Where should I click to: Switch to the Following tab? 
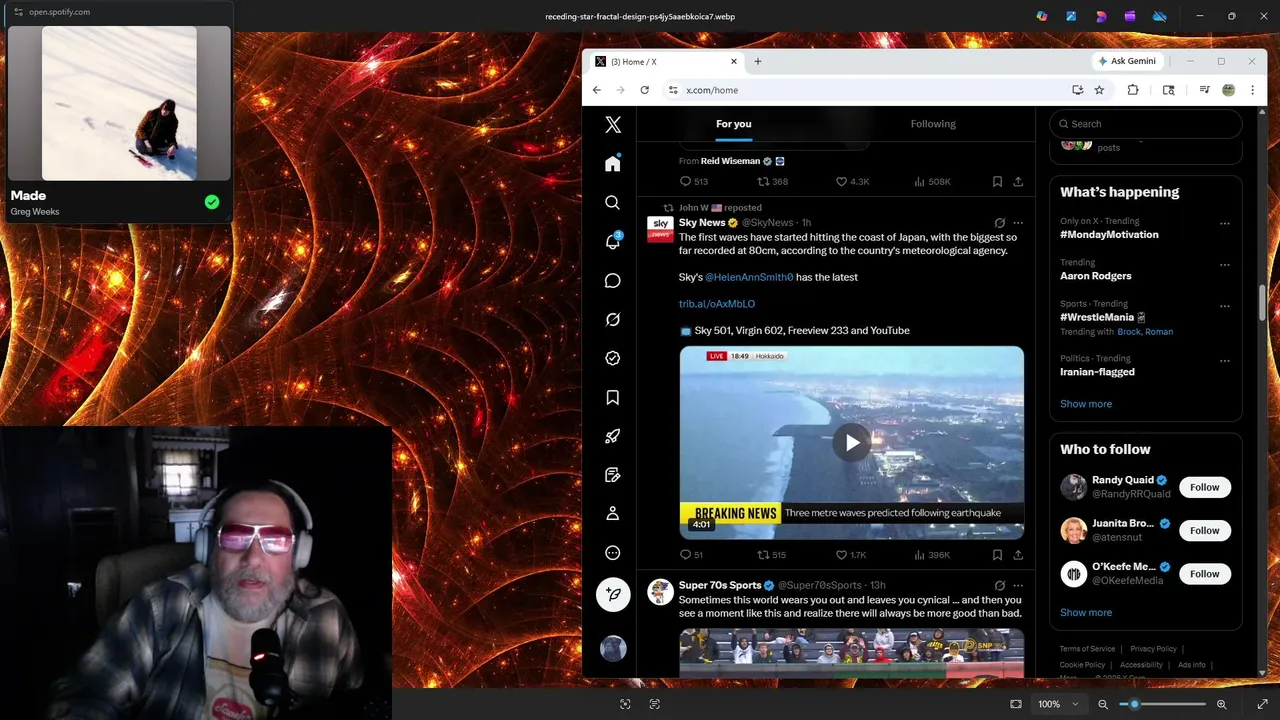click(x=933, y=124)
